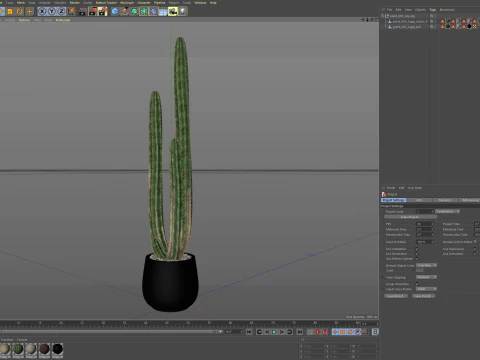Switch the coordinate system icon
This screenshot has width=480, height=360.
(71, 12)
